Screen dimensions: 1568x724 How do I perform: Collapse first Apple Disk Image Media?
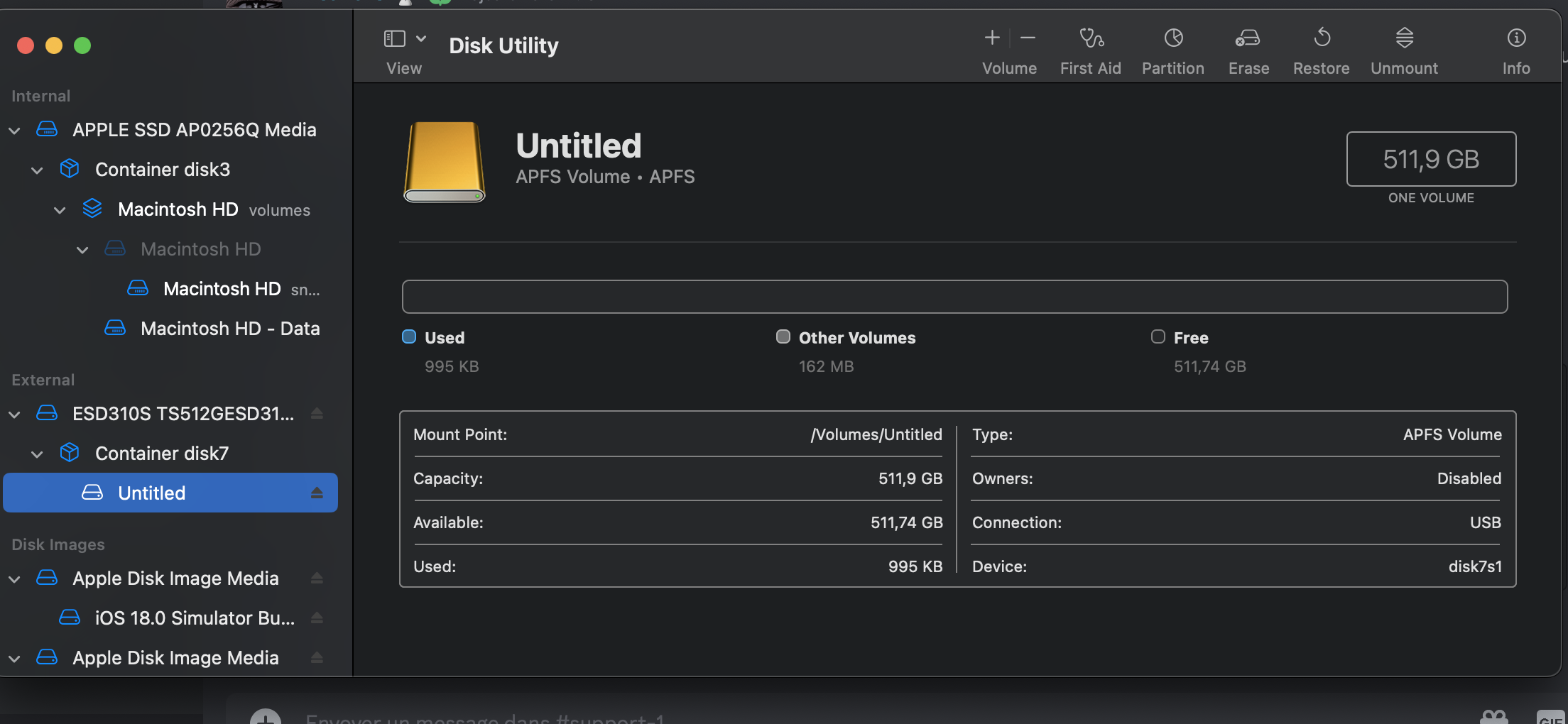14,579
